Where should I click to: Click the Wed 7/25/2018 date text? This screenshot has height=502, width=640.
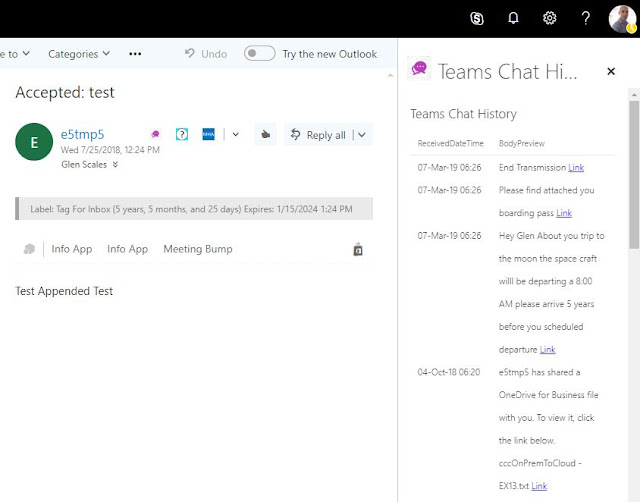click(110, 150)
